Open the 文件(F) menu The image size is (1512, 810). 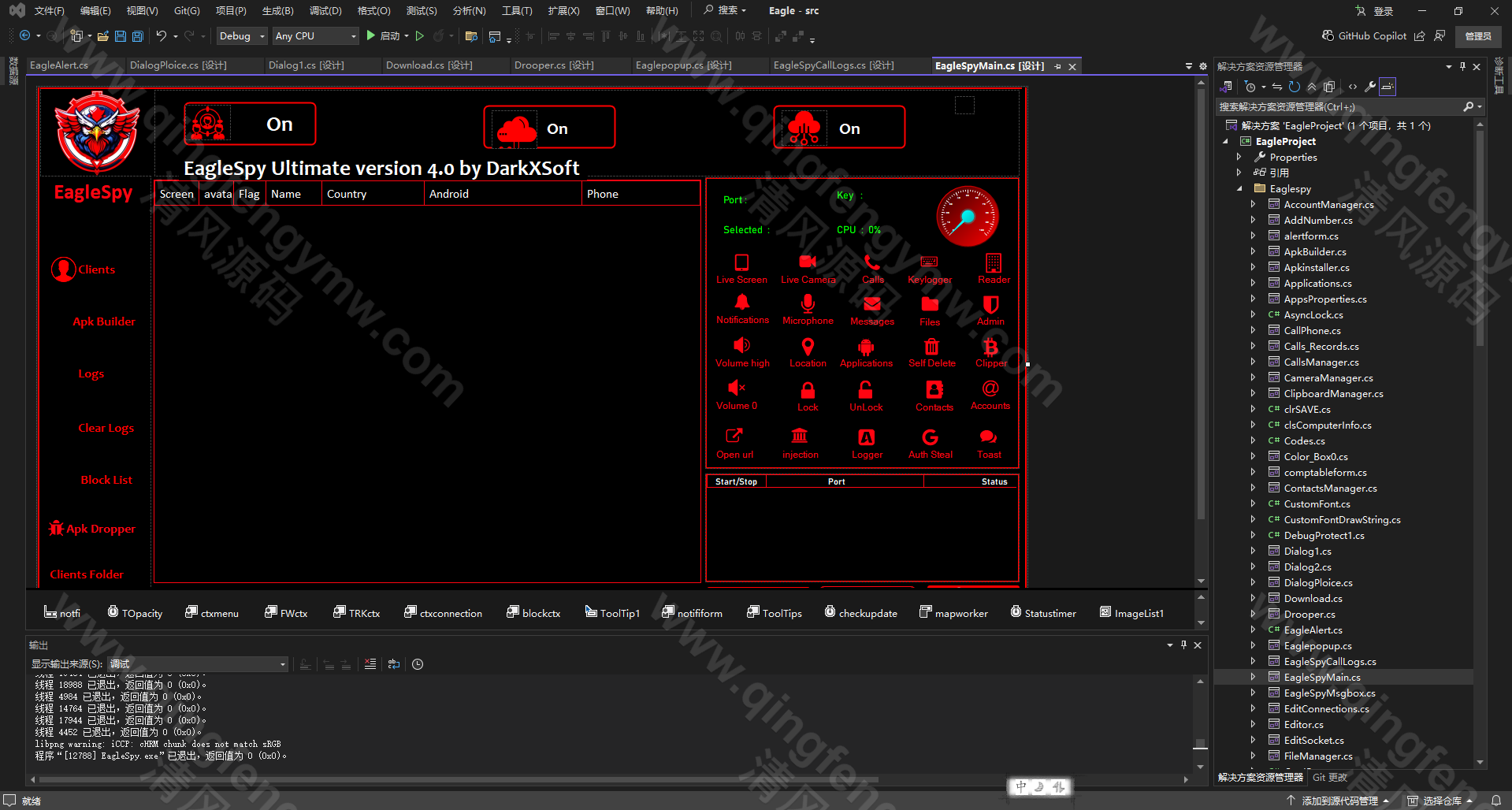49,11
